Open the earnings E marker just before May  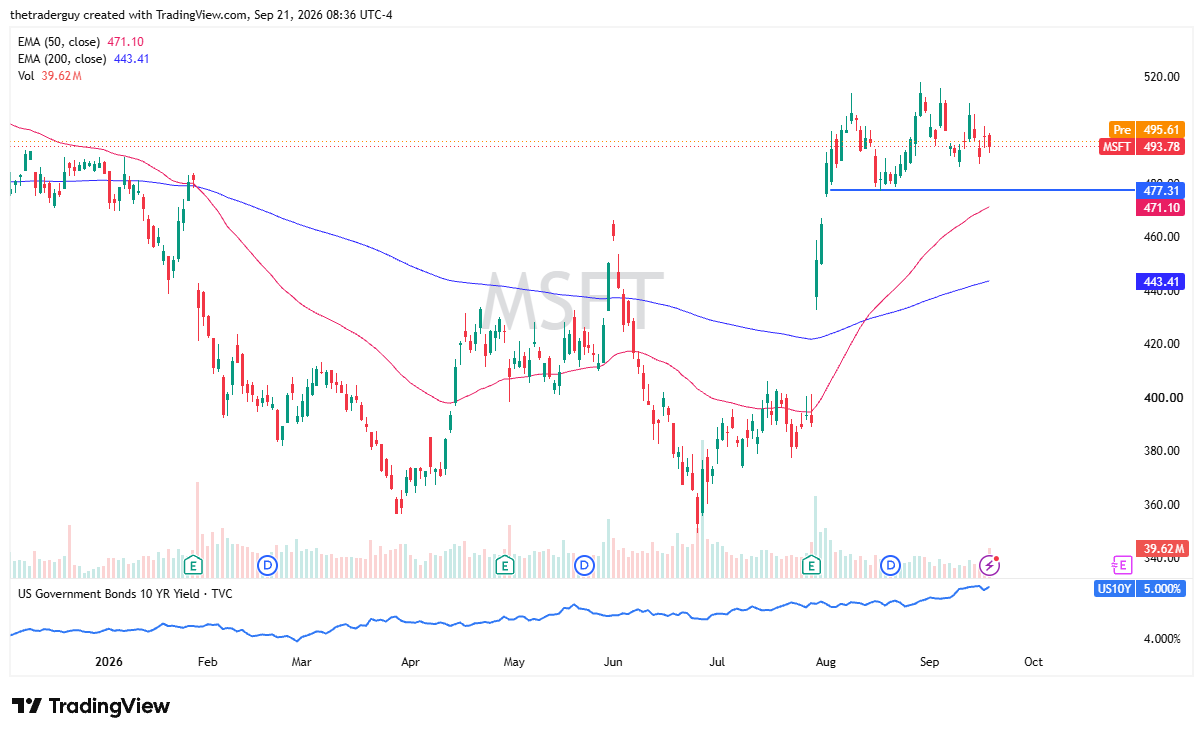click(506, 566)
